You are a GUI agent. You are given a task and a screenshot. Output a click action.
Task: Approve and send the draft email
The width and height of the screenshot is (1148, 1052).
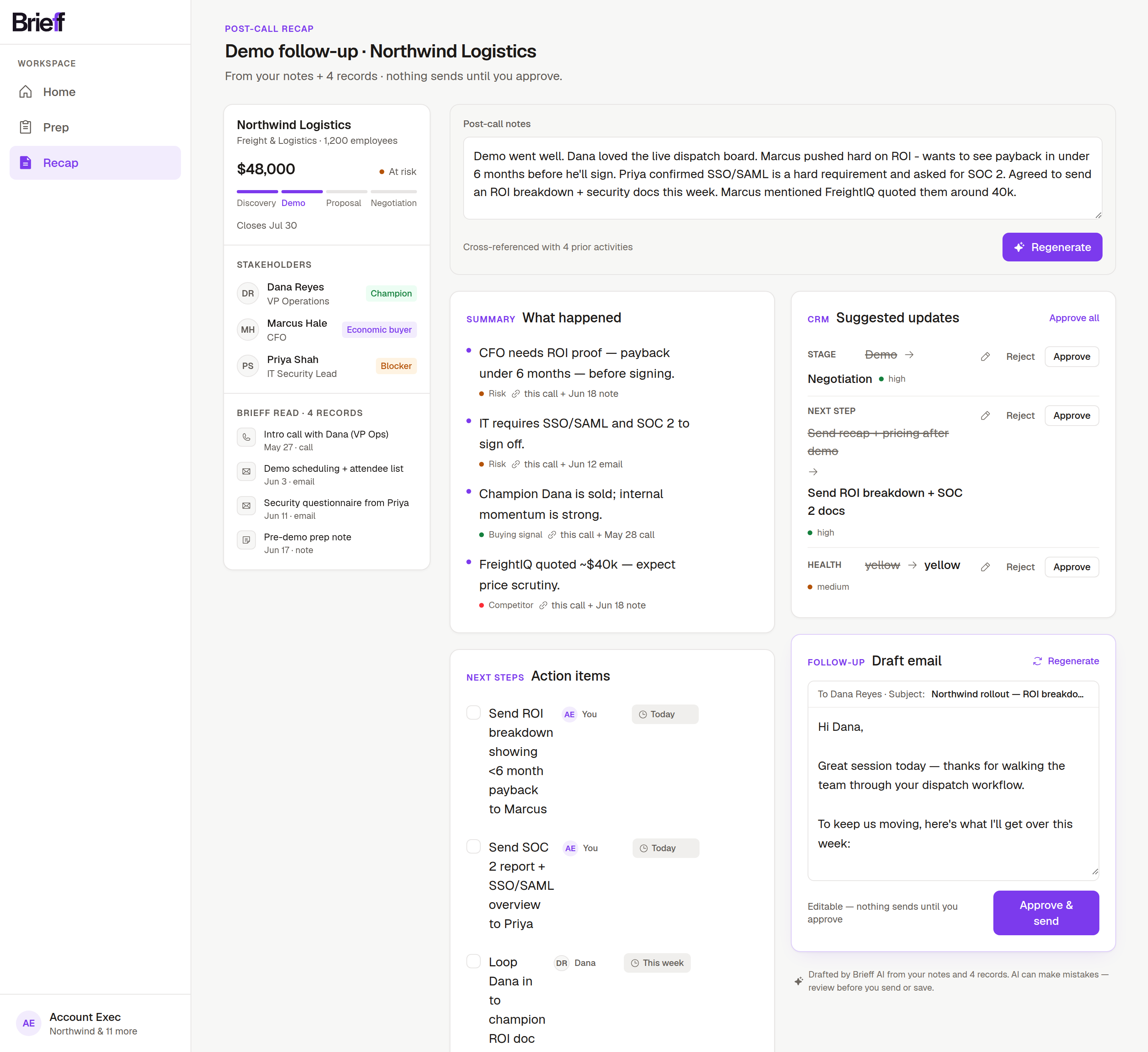tap(1046, 913)
